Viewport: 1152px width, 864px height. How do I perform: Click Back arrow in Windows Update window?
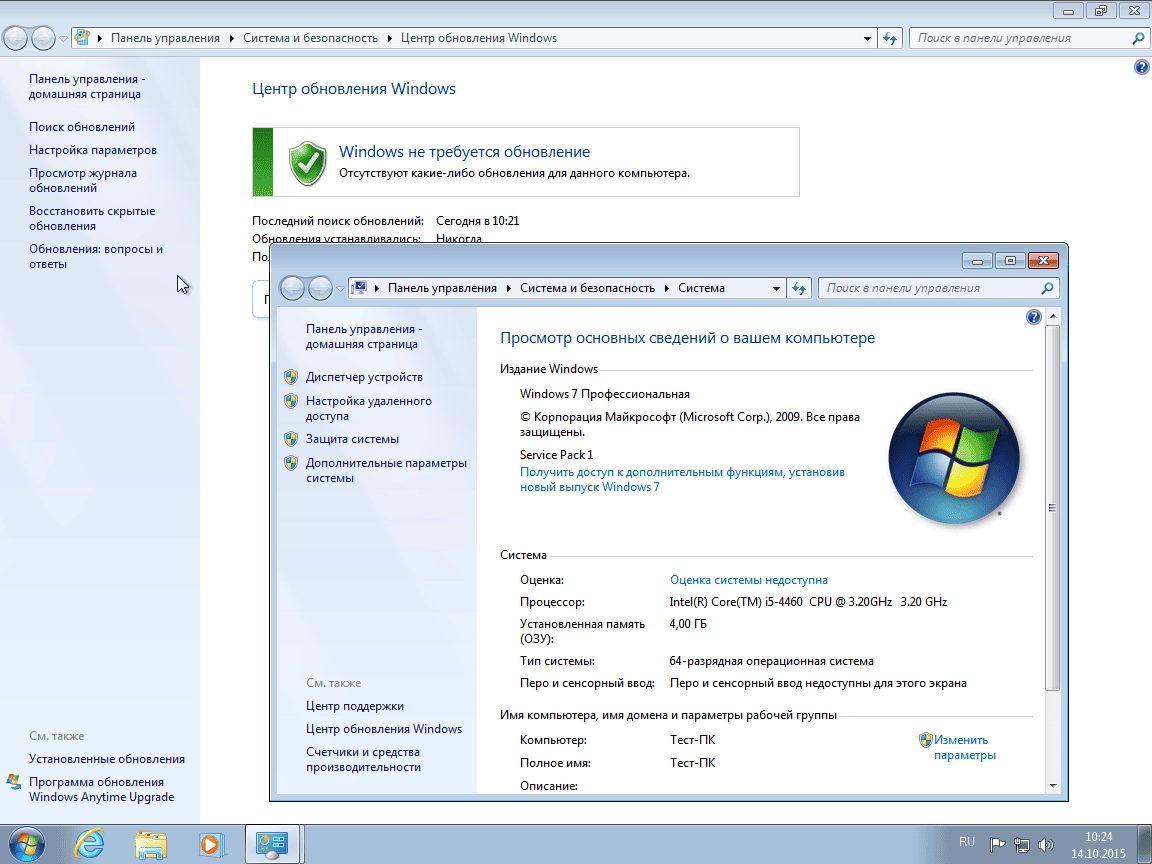pyautogui.click(x=16, y=38)
